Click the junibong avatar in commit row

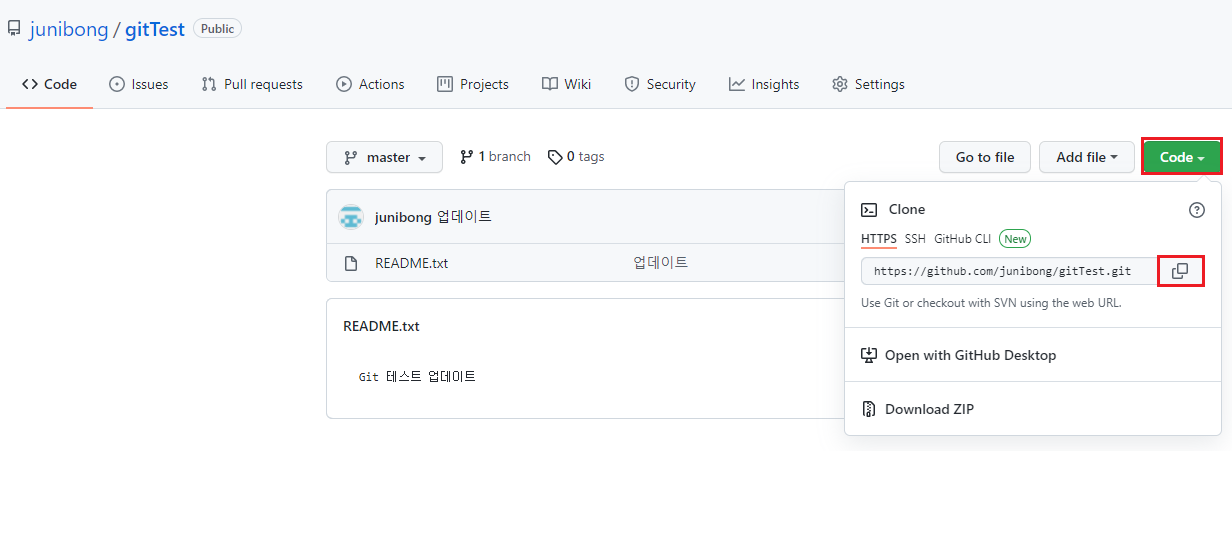coord(350,217)
